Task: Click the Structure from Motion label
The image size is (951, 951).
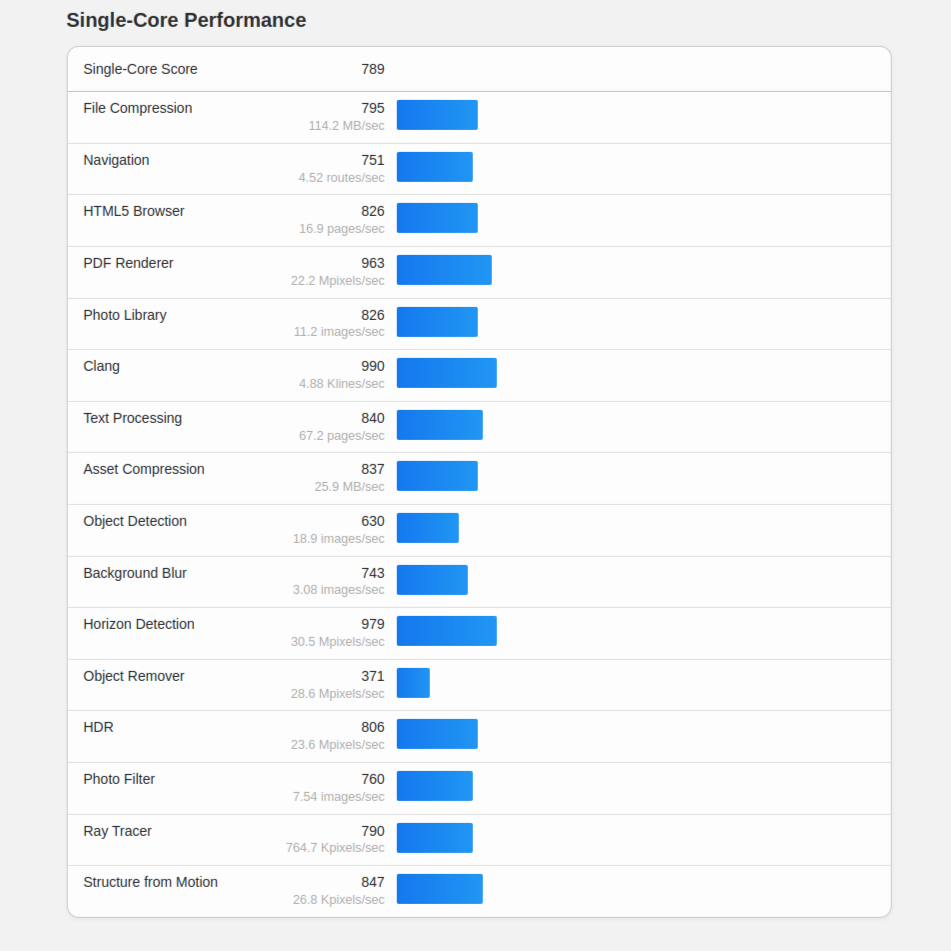Action: 150,882
